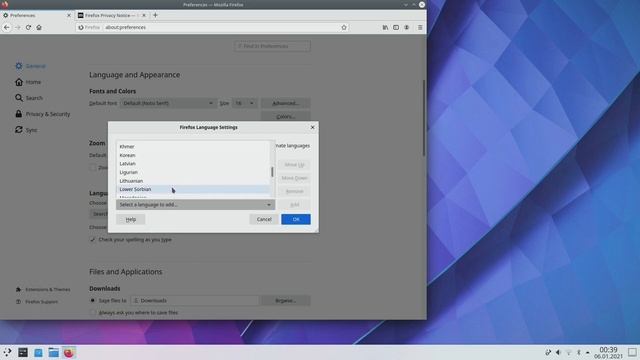This screenshot has height=360, width=640.
Task: Open the network tray icon
Action: click(568, 352)
